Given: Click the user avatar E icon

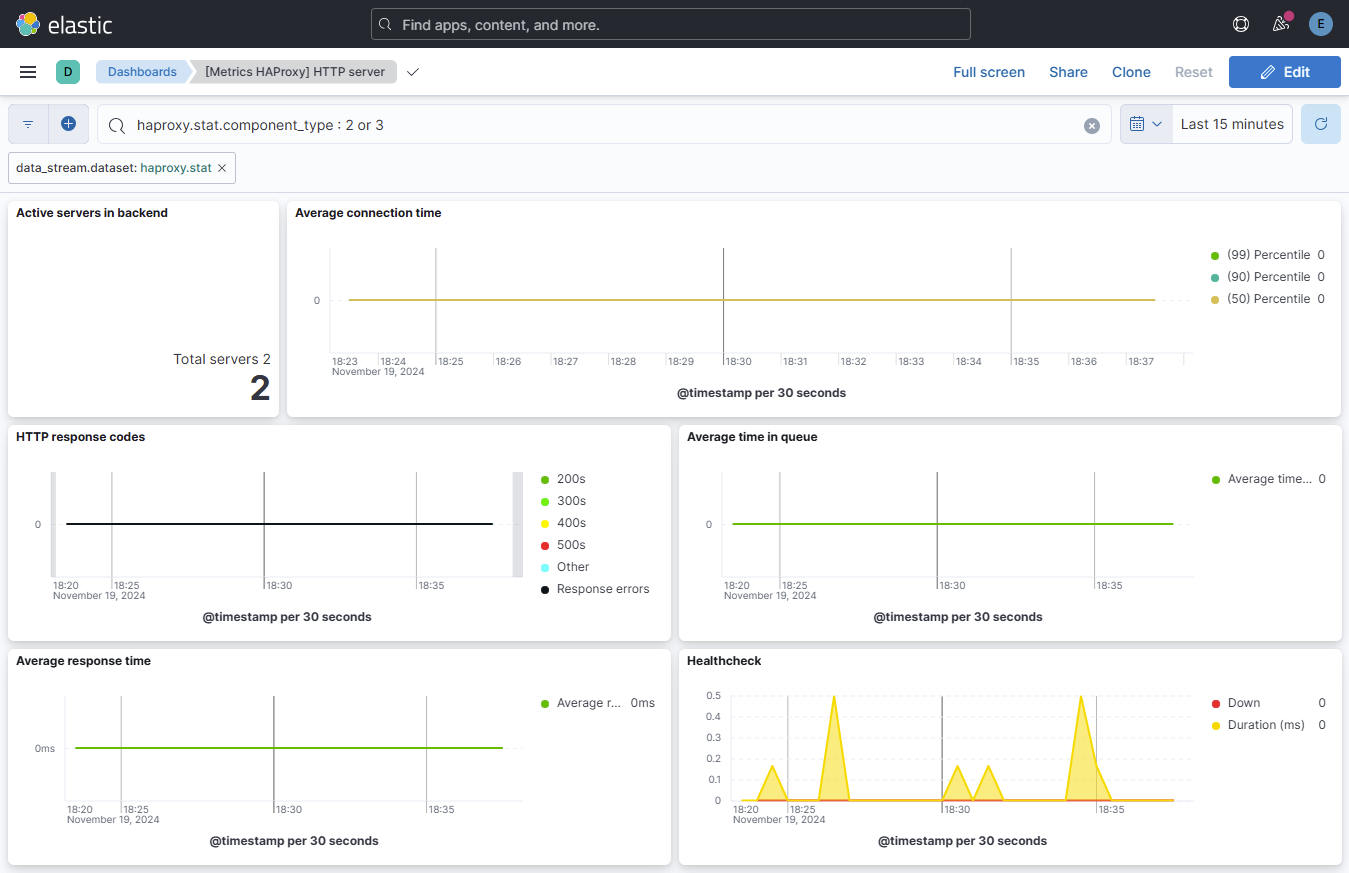Looking at the screenshot, I should point(1320,24).
